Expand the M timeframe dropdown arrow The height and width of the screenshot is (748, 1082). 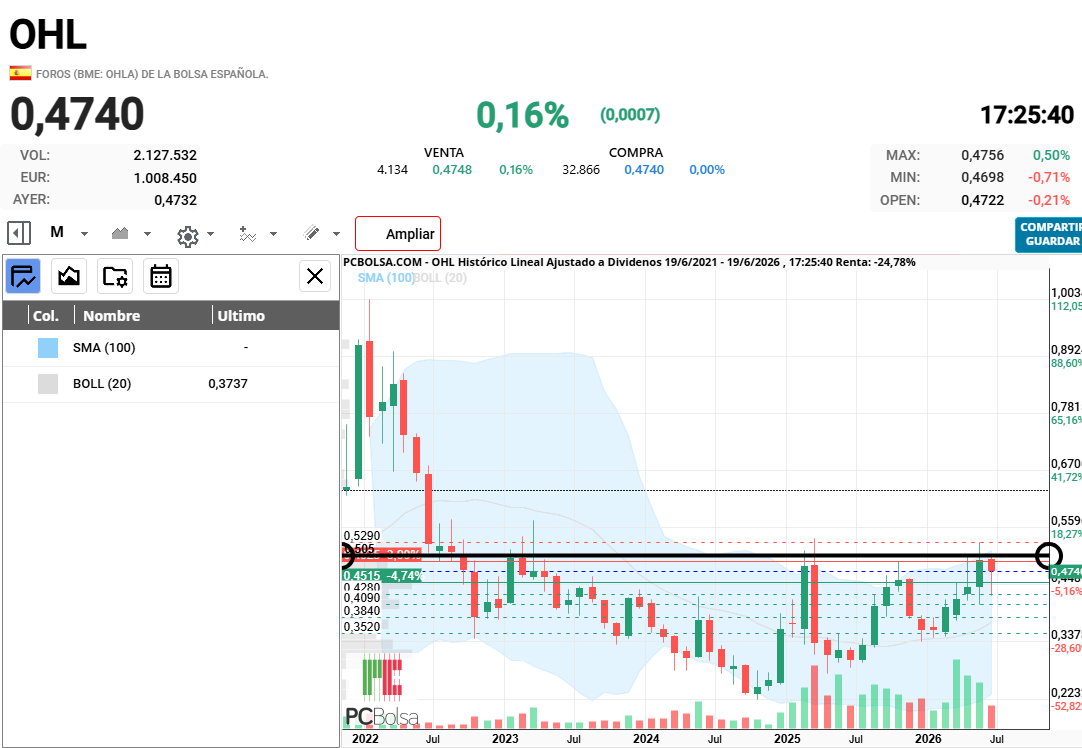[84, 234]
